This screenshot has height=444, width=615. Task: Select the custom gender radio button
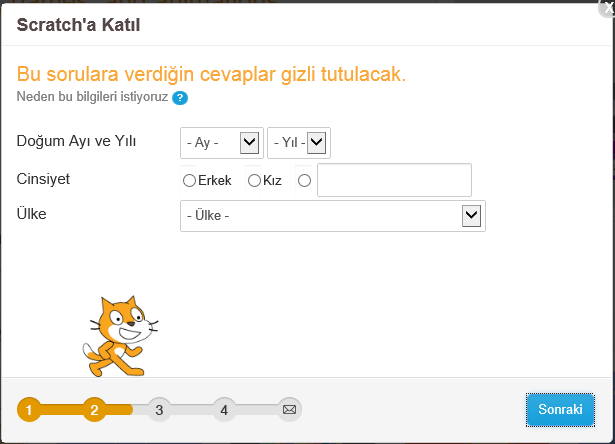click(304, 181)
